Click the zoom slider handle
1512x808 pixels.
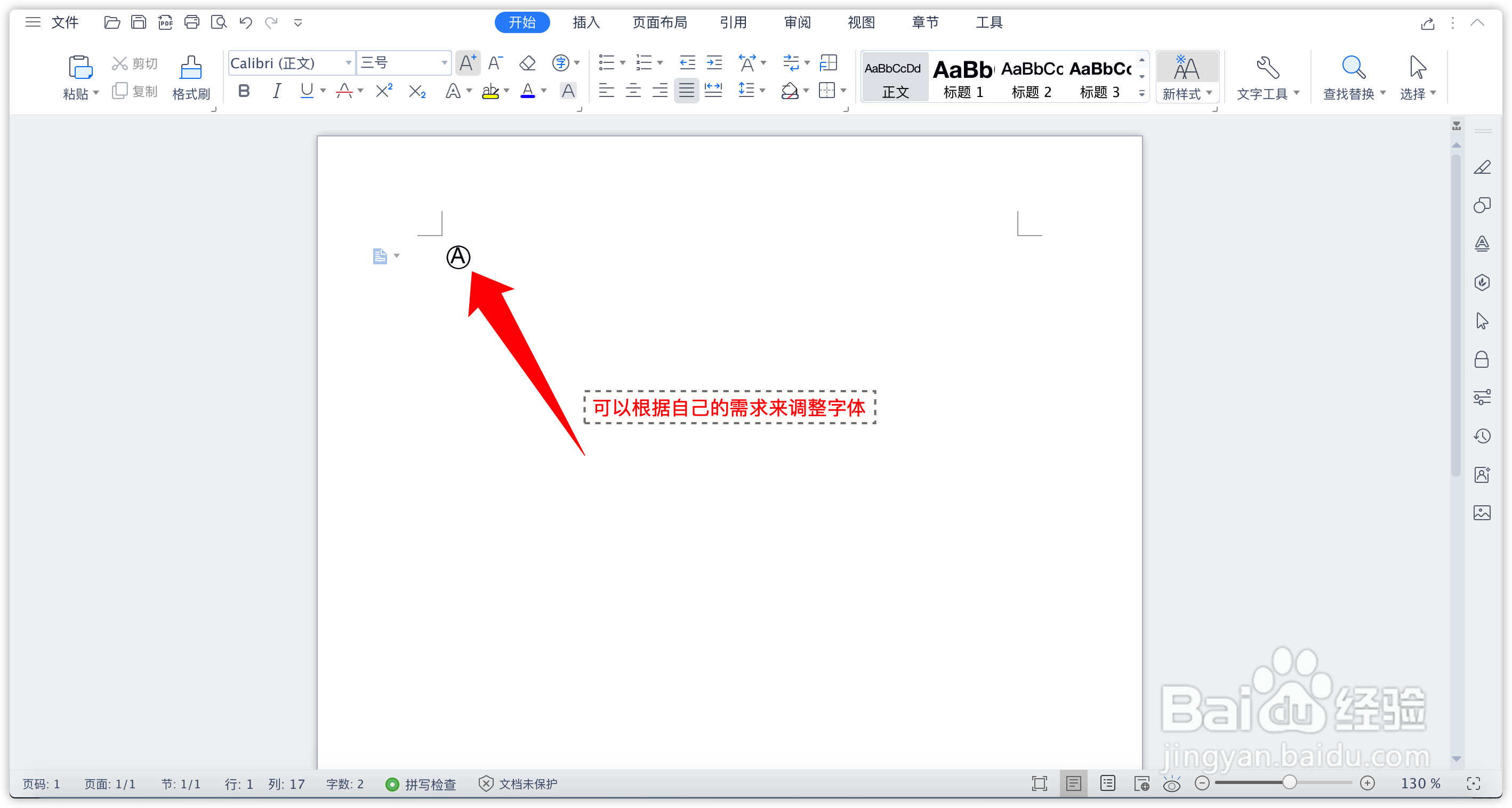click(x=1289, y=783)
